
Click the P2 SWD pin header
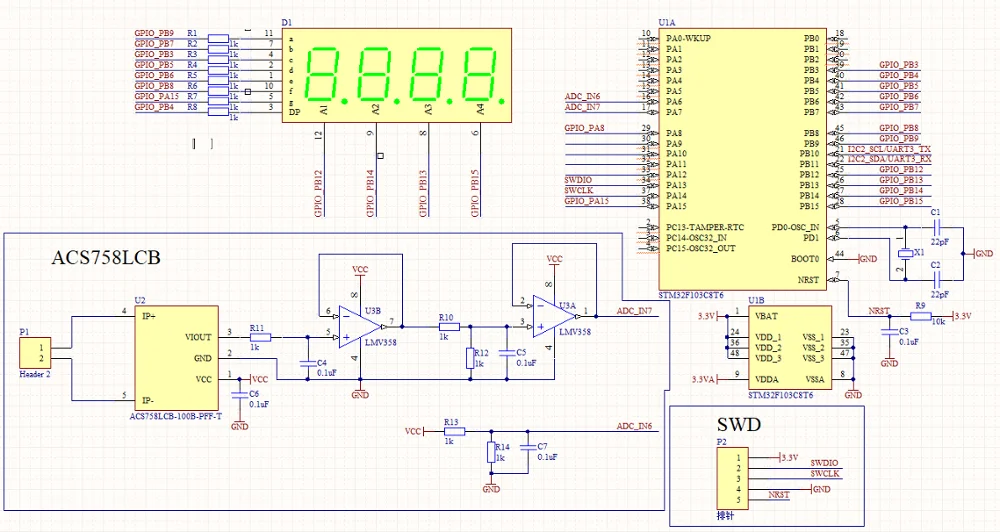tap(732, 478)
